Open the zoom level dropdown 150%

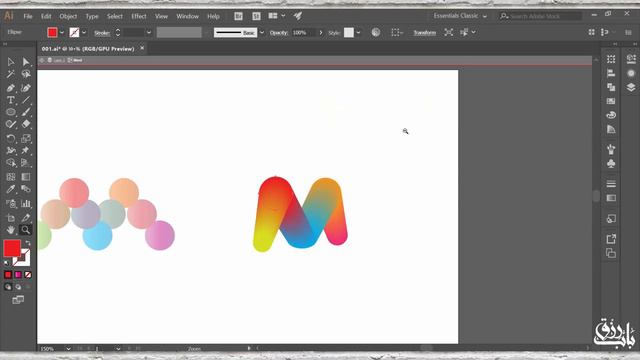tap(68, 349)
